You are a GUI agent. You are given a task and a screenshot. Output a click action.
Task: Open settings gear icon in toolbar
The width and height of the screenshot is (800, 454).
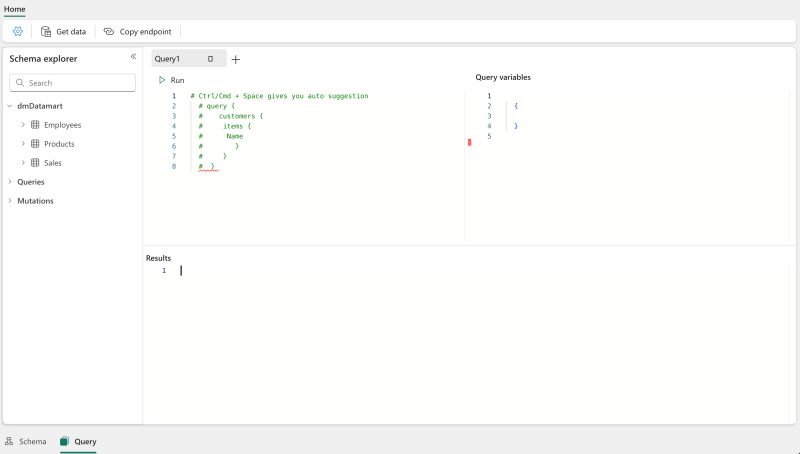pyautogui.click(x=18, y=31)
